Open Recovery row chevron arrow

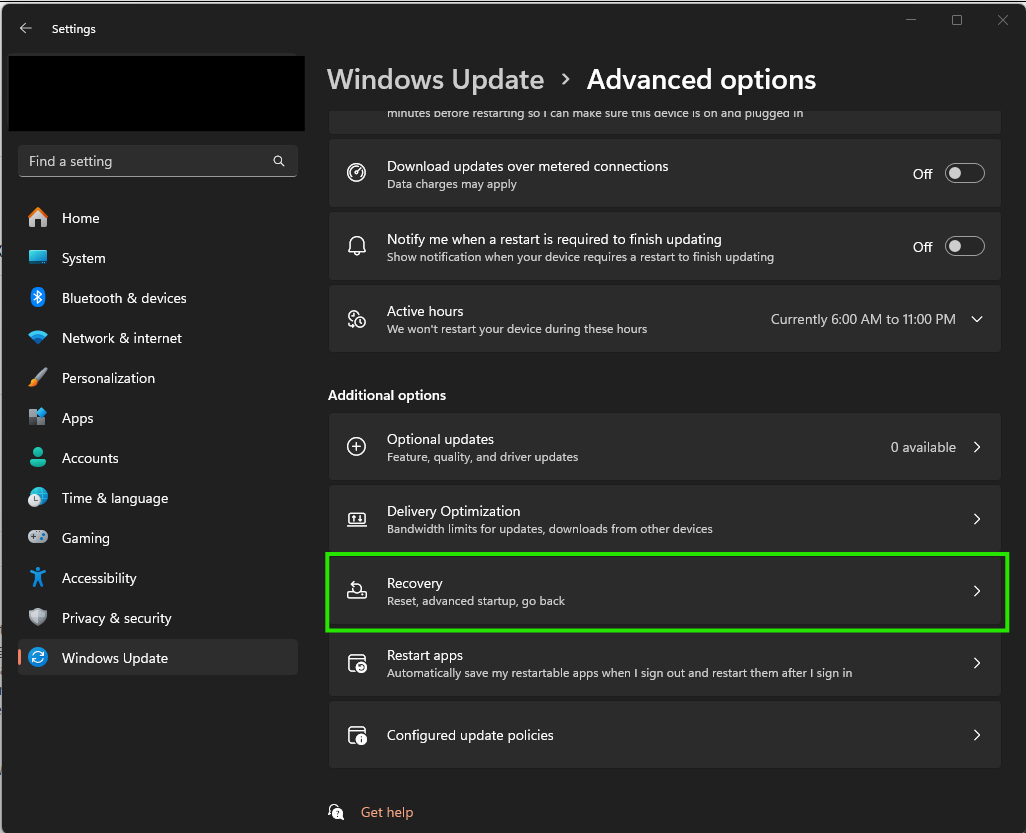pos(977,591)
